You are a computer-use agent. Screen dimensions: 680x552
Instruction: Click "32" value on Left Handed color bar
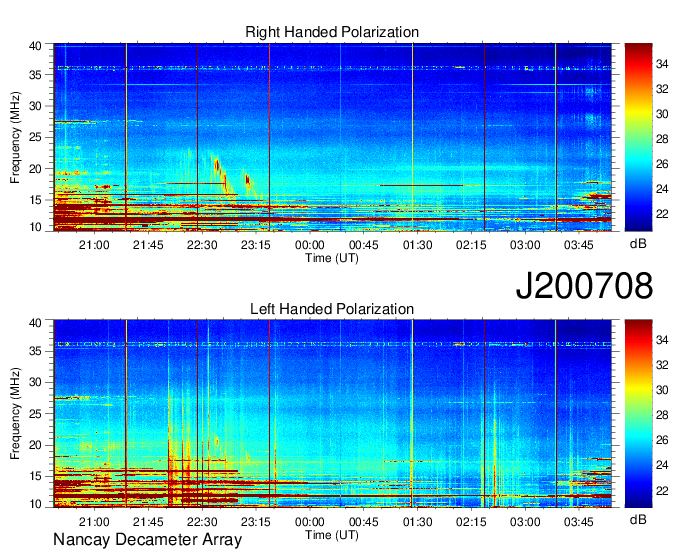pyautogui.click(x=662, y=365)
